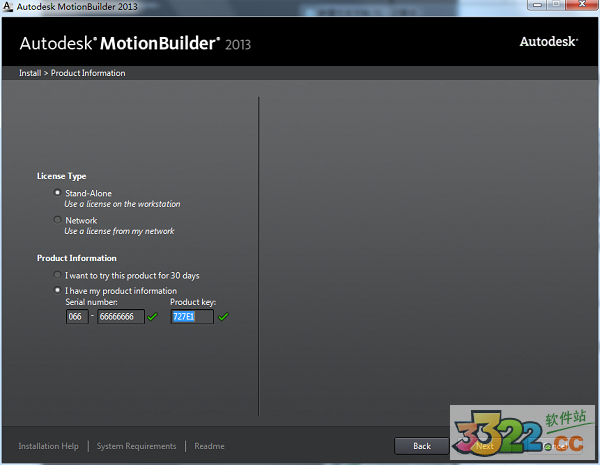Click the 'Product Information' breadcrumb text
Viewport: 600px width, 465px height.
point(88,73)
